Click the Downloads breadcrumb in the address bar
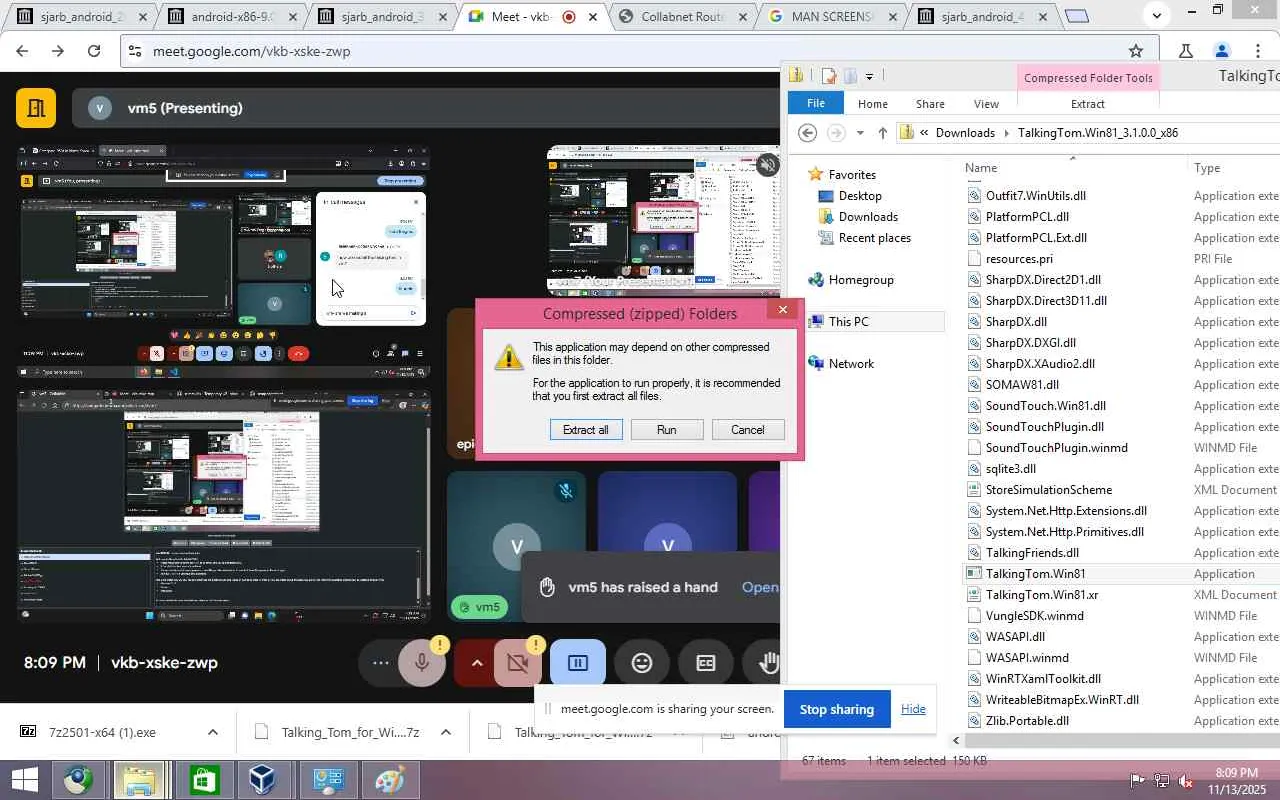 pos(965,133)
